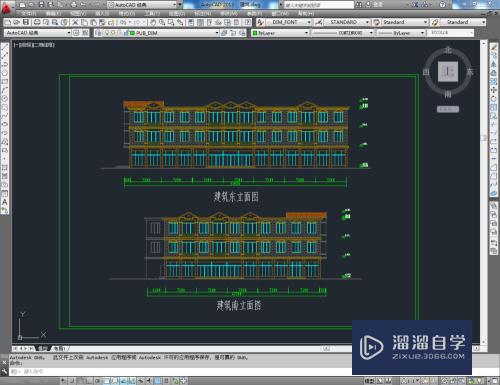Open the workspace dropdown in title bar
The image size is (500, 385).
pos(175,5)
